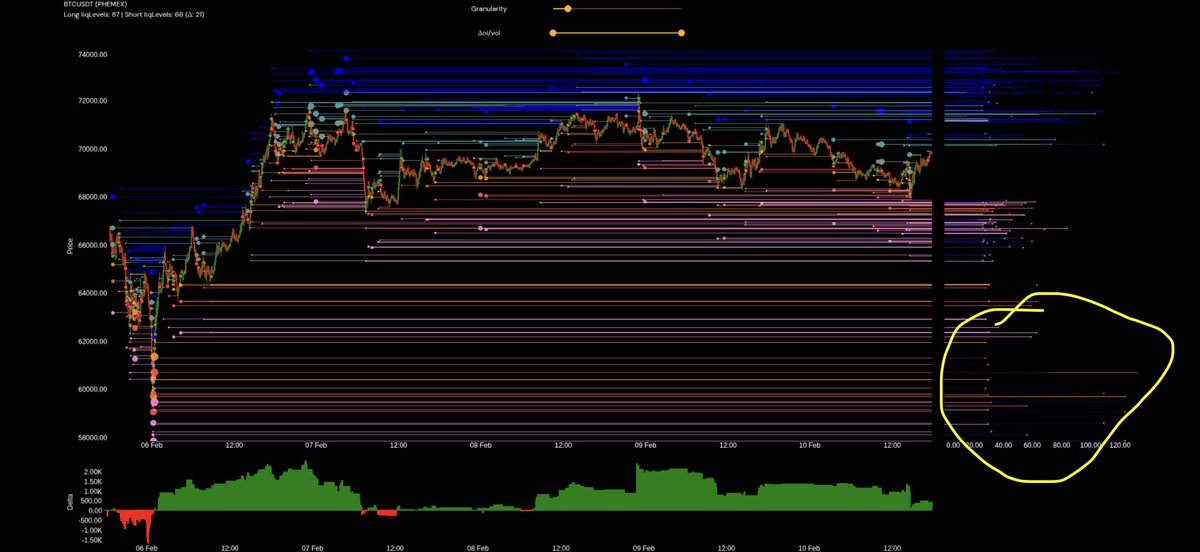Screen dimensions: 1200x552
Task: Click the 64000.00 price axis tick
Action: click(x=93, y=293)
